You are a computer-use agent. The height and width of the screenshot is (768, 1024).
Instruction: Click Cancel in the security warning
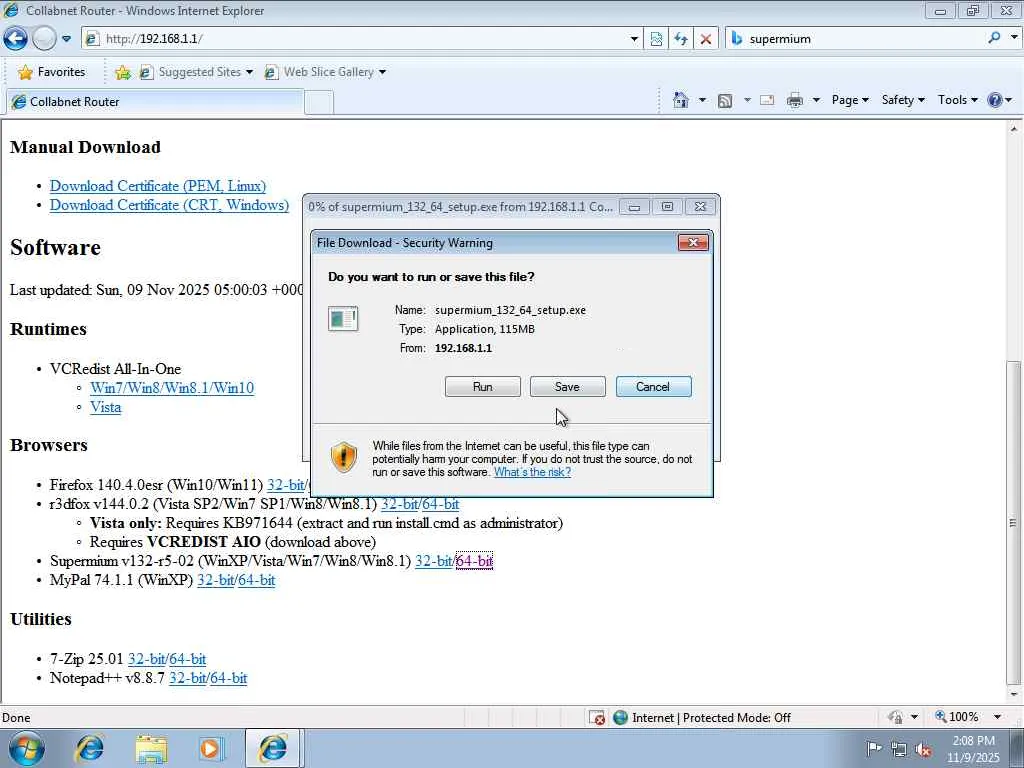point(653,387)
